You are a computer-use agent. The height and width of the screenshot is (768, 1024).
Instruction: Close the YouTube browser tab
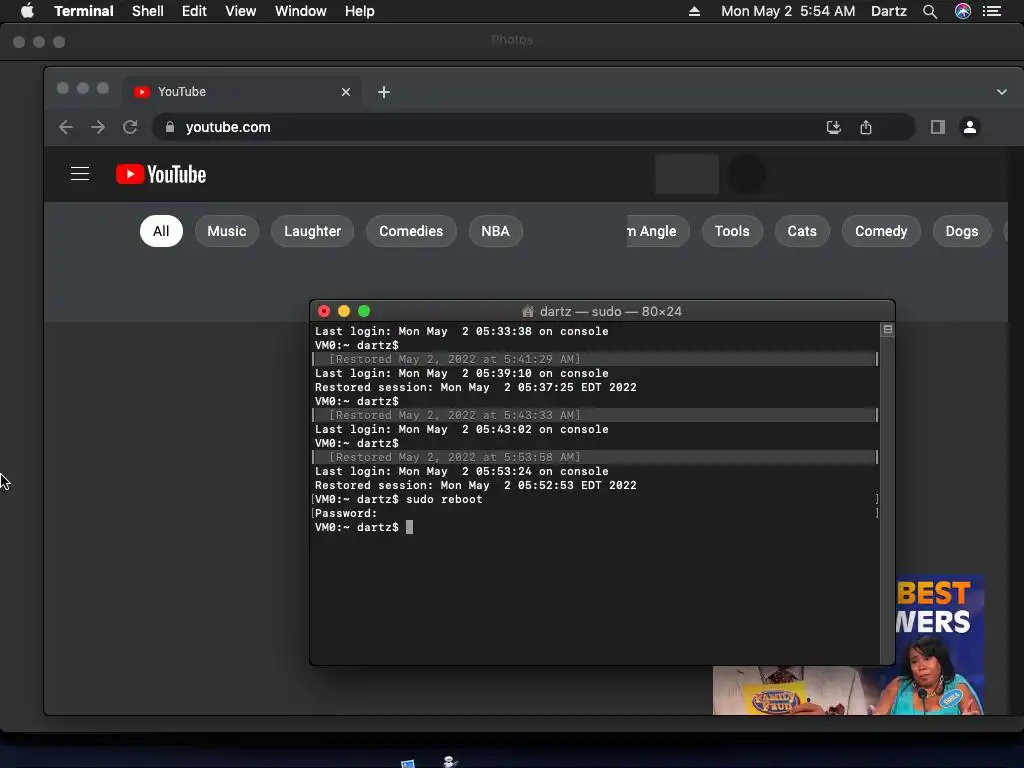coord(345,92)
